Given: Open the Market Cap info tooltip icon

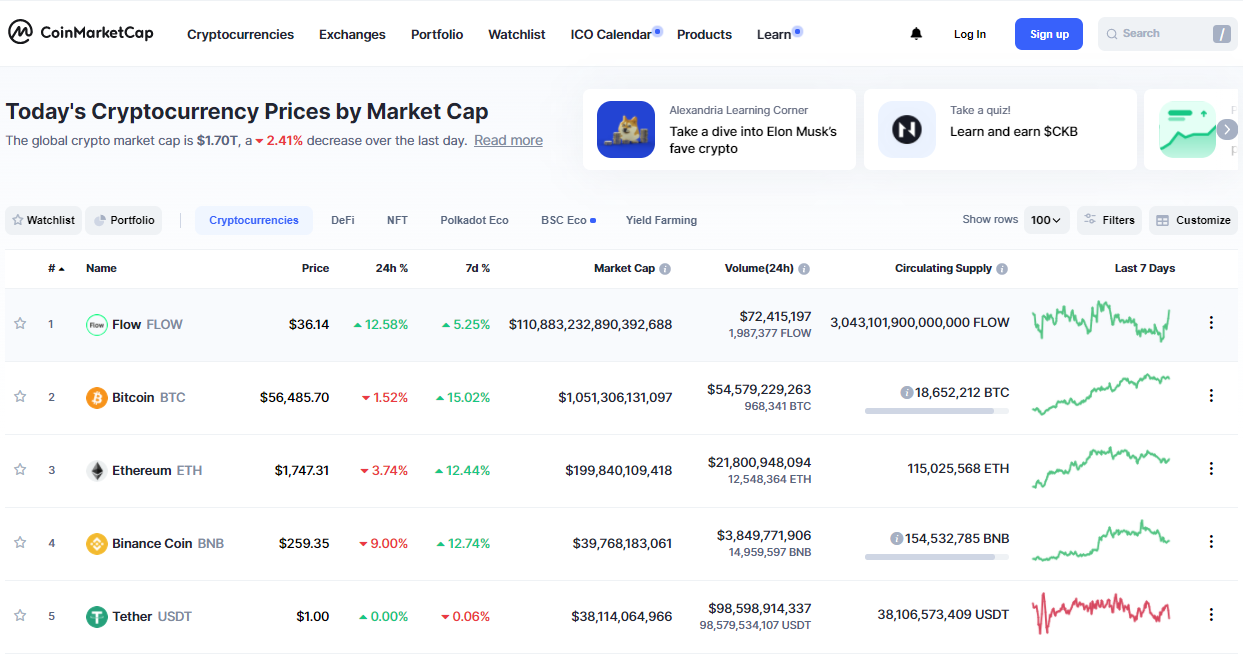Looking at the screenshot, I should [665, 269].
